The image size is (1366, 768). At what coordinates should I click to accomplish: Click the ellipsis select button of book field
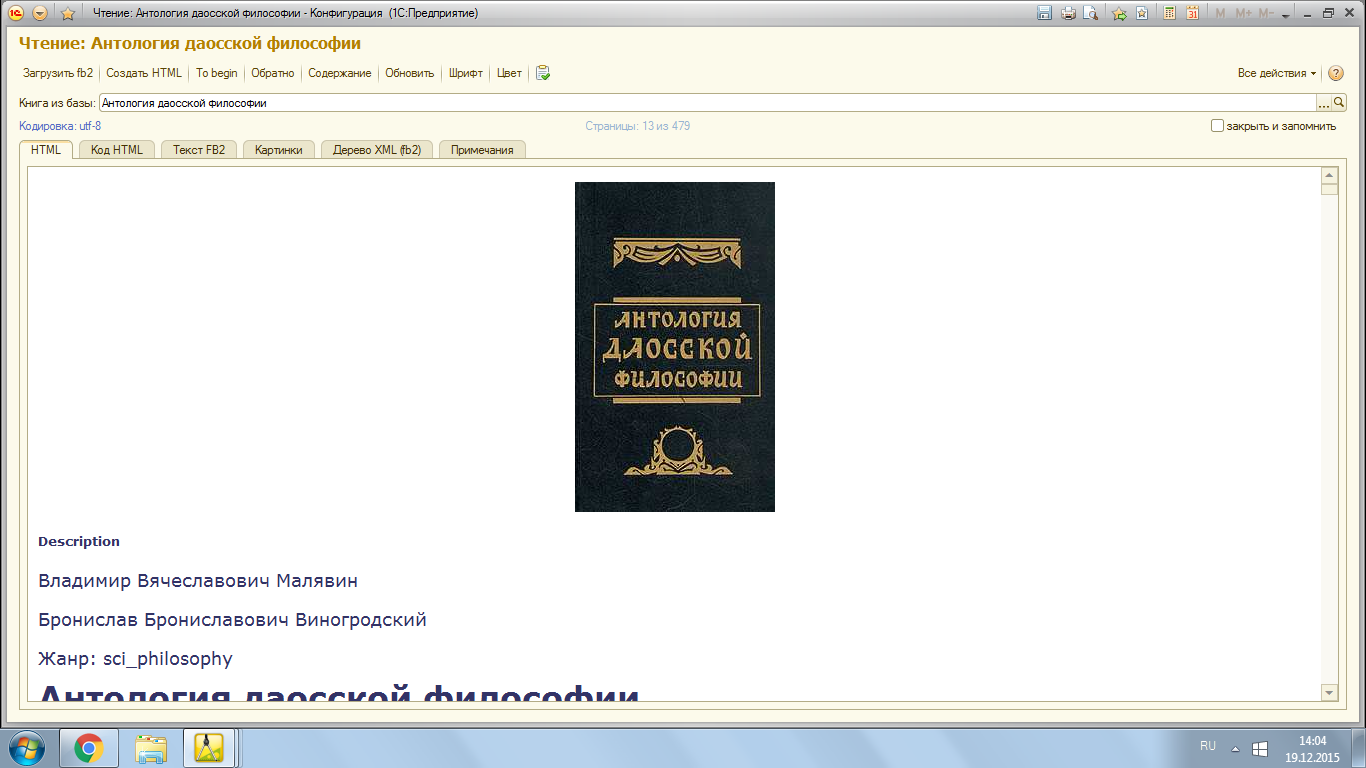click(x=1324, y=103)
